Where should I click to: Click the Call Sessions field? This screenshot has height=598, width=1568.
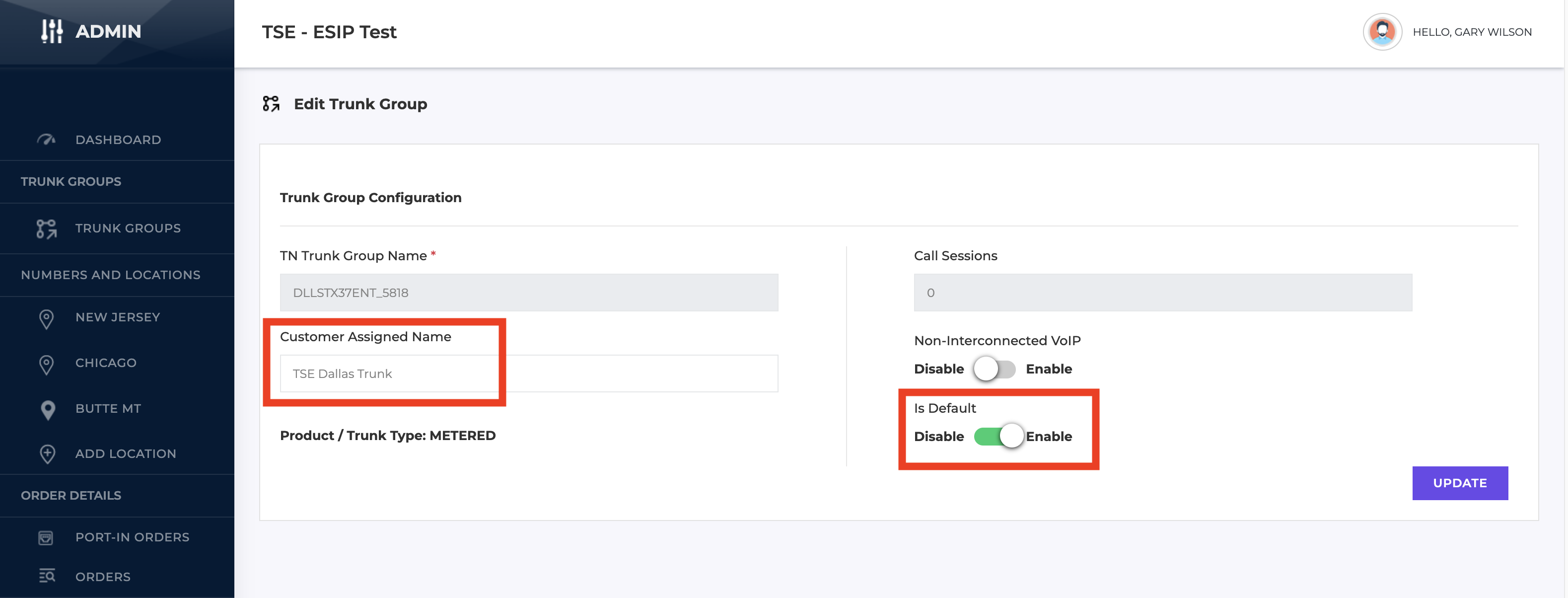click(x=1163, y=293)
